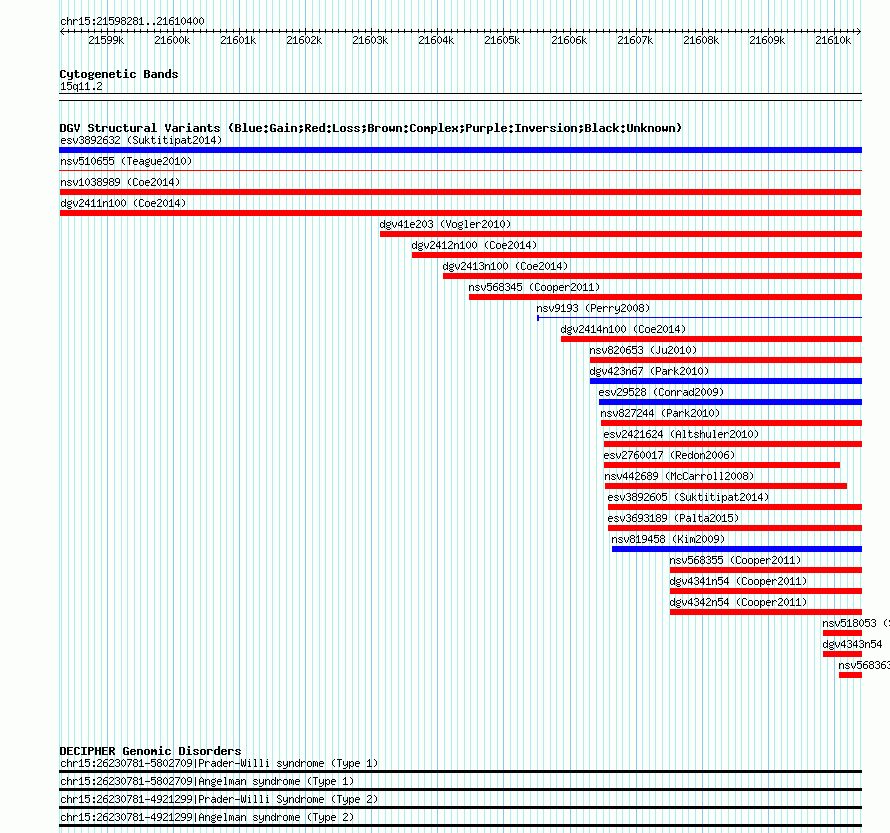Image resolution: width=890 pixels, height=833 pixels.
Task: Select the 15q11.2 cytogenetic band label
Action: pos(81,86)
